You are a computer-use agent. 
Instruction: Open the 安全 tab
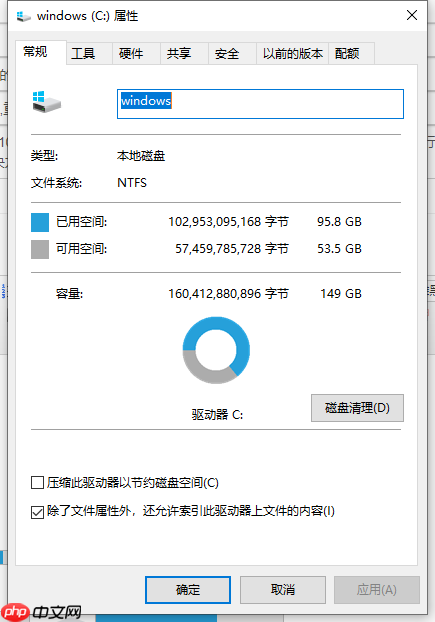tap(232, 54)
